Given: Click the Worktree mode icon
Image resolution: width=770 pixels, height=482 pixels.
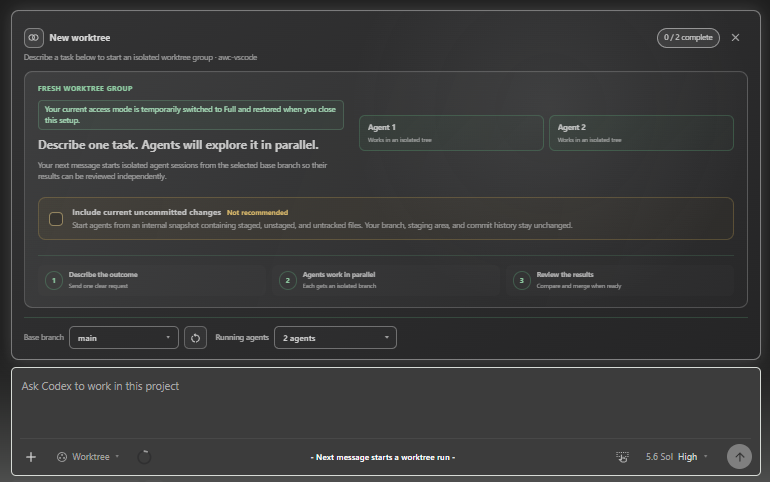Looking at the screenshot, I should (62, 457).
